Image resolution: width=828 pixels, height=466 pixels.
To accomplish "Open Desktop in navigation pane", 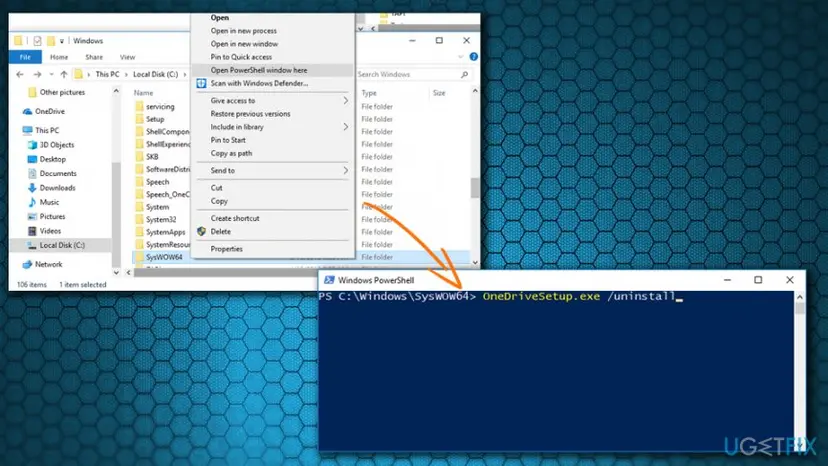I will coord(52,159).
